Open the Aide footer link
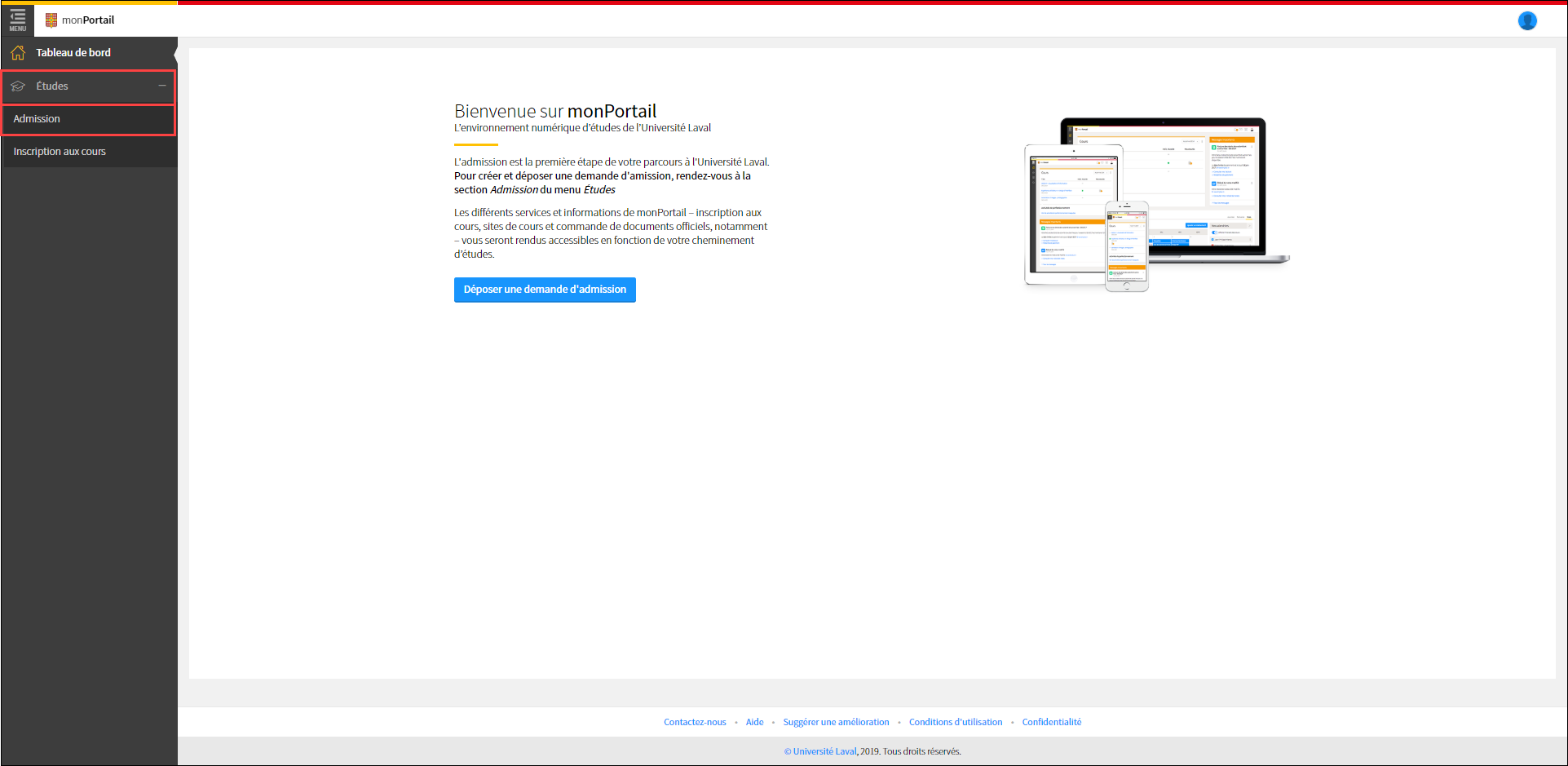The width and height of the screenshot is (1568, 766). tap(755, 722)
